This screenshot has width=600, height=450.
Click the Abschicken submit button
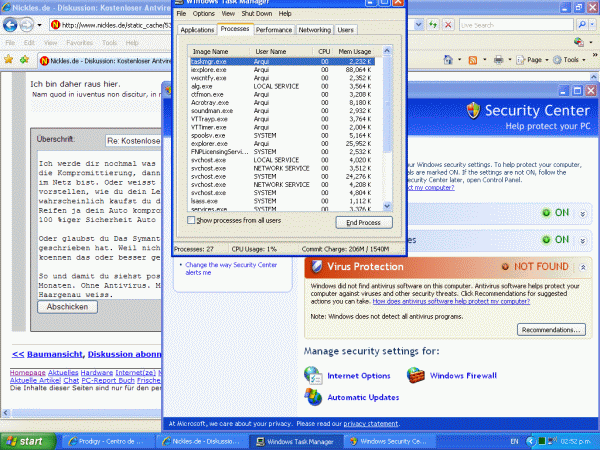coord(67,307)
